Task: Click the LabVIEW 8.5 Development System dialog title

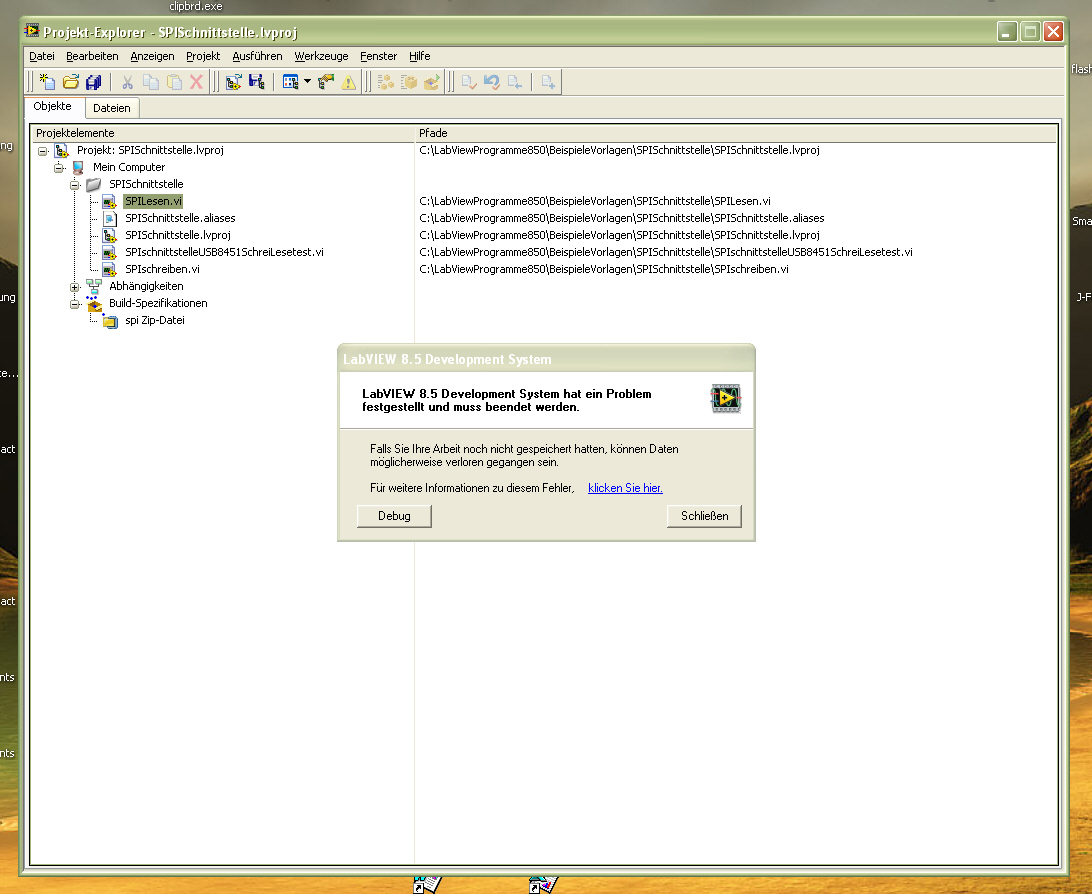Action: 447,359
